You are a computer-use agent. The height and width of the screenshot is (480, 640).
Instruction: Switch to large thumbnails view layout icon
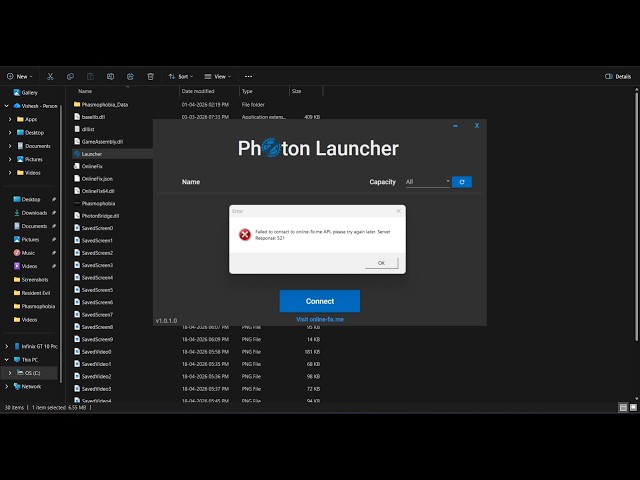tap(633, 407)
